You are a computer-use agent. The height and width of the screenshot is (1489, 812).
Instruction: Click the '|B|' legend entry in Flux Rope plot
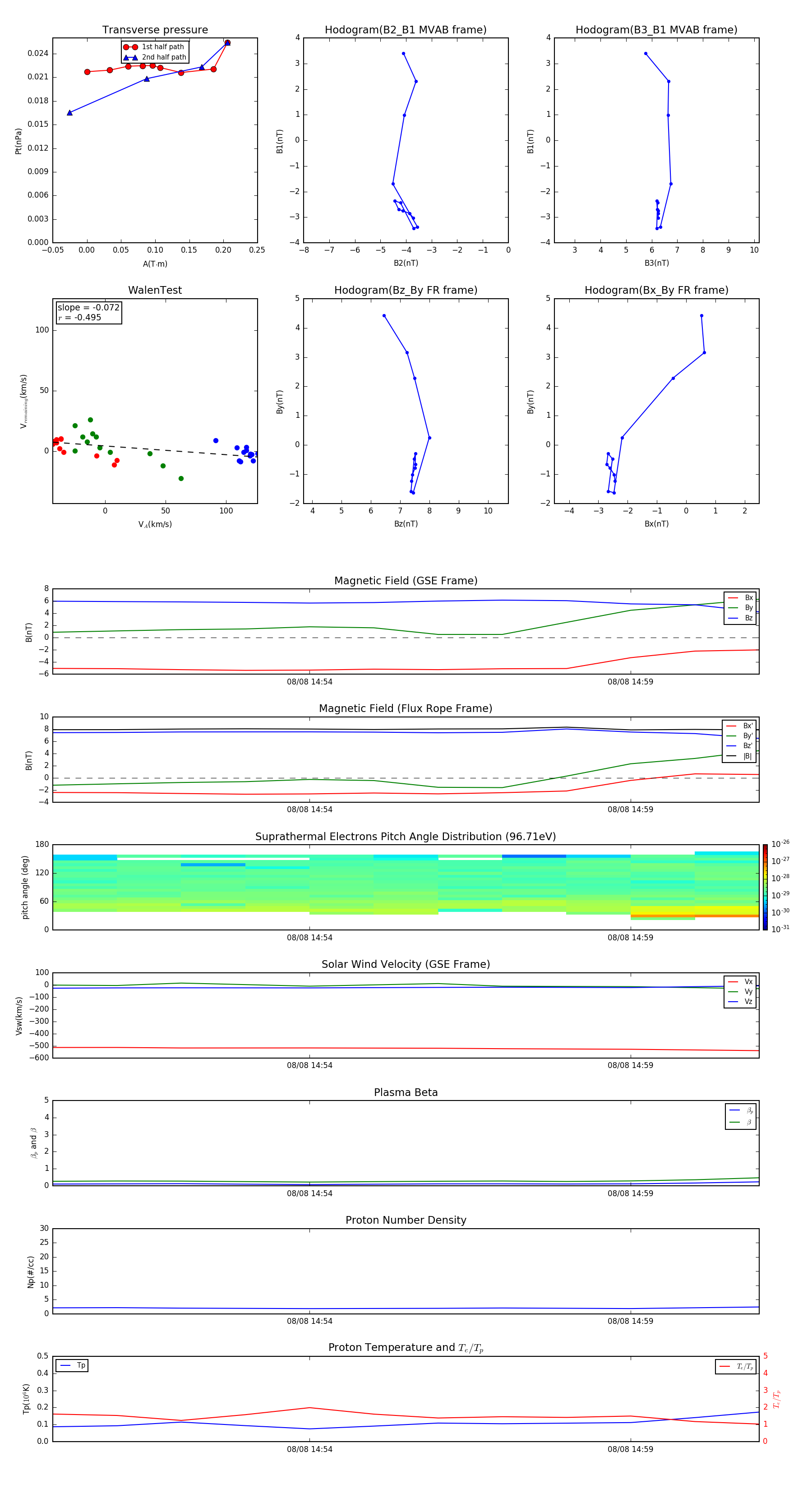pos(739,756)
